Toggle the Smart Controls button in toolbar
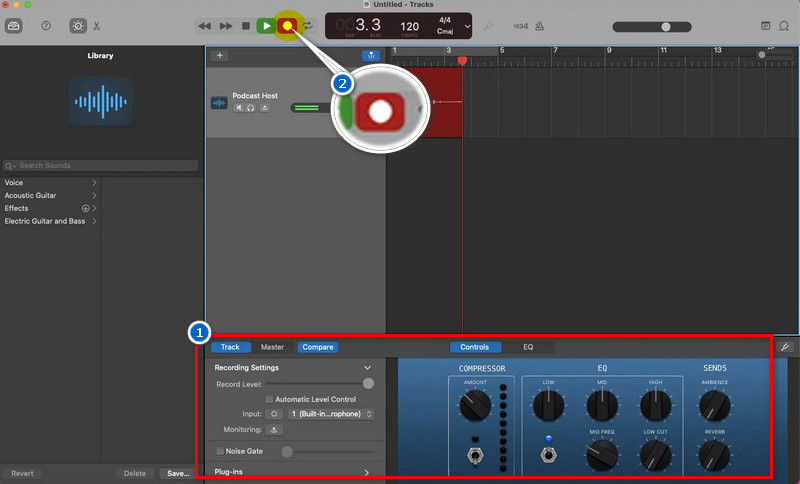The image size is (800, 484). (78, 26)
